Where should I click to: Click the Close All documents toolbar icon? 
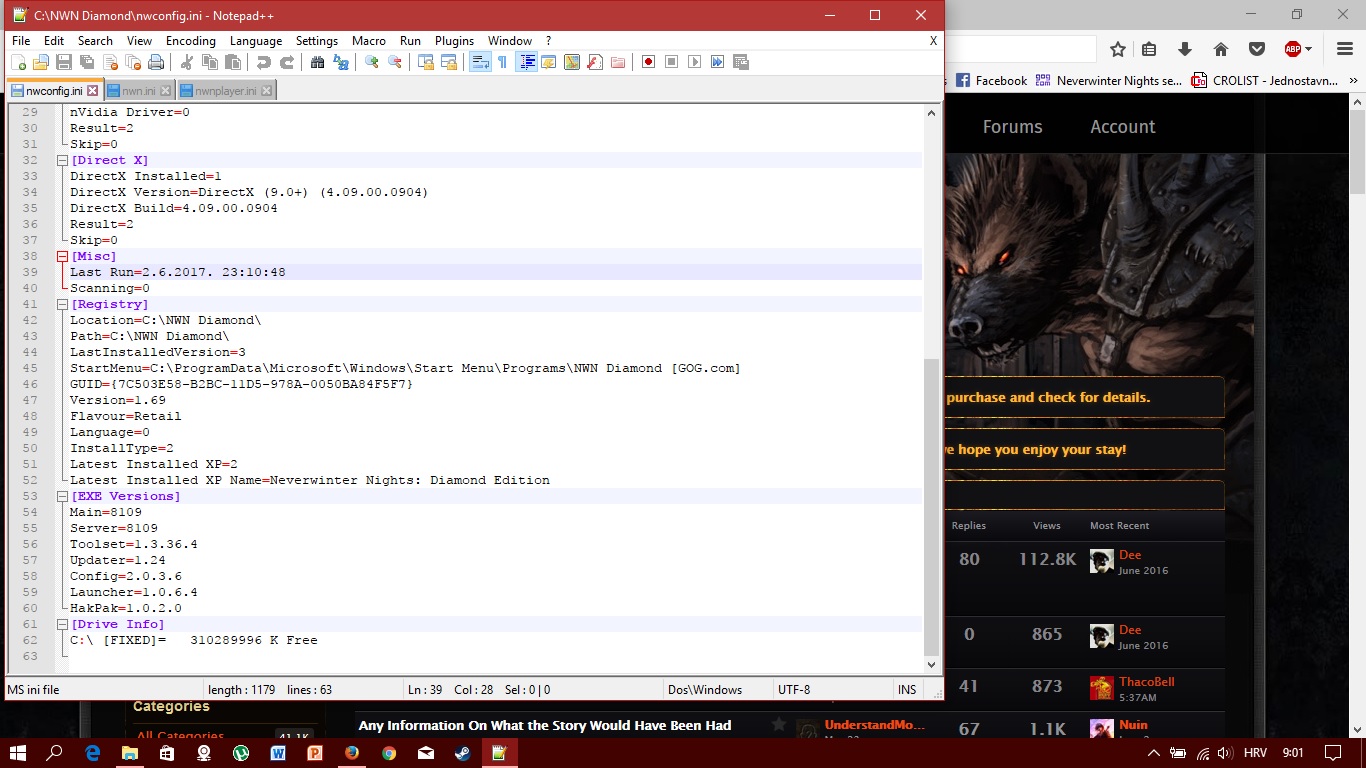(133, 62)
